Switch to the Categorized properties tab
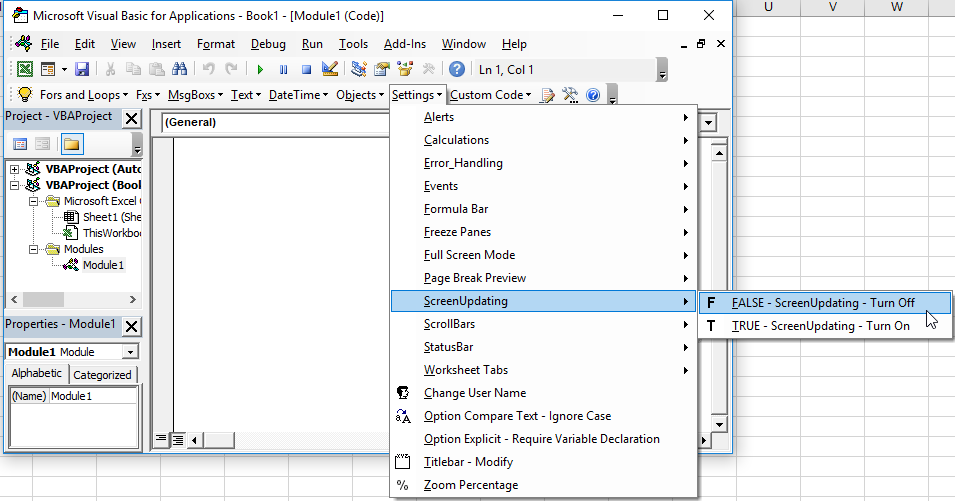 click(103, 375)
